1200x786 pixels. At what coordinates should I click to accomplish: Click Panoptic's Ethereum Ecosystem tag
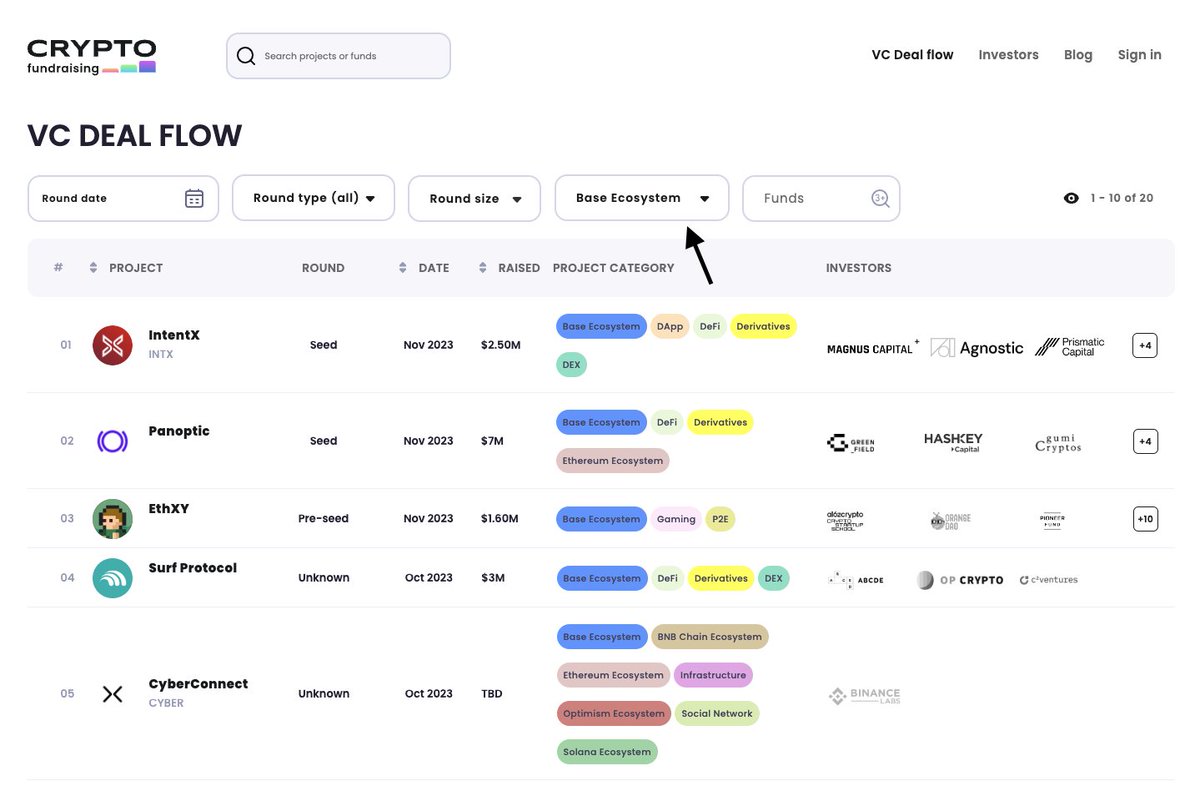click(x=612, y=461)
